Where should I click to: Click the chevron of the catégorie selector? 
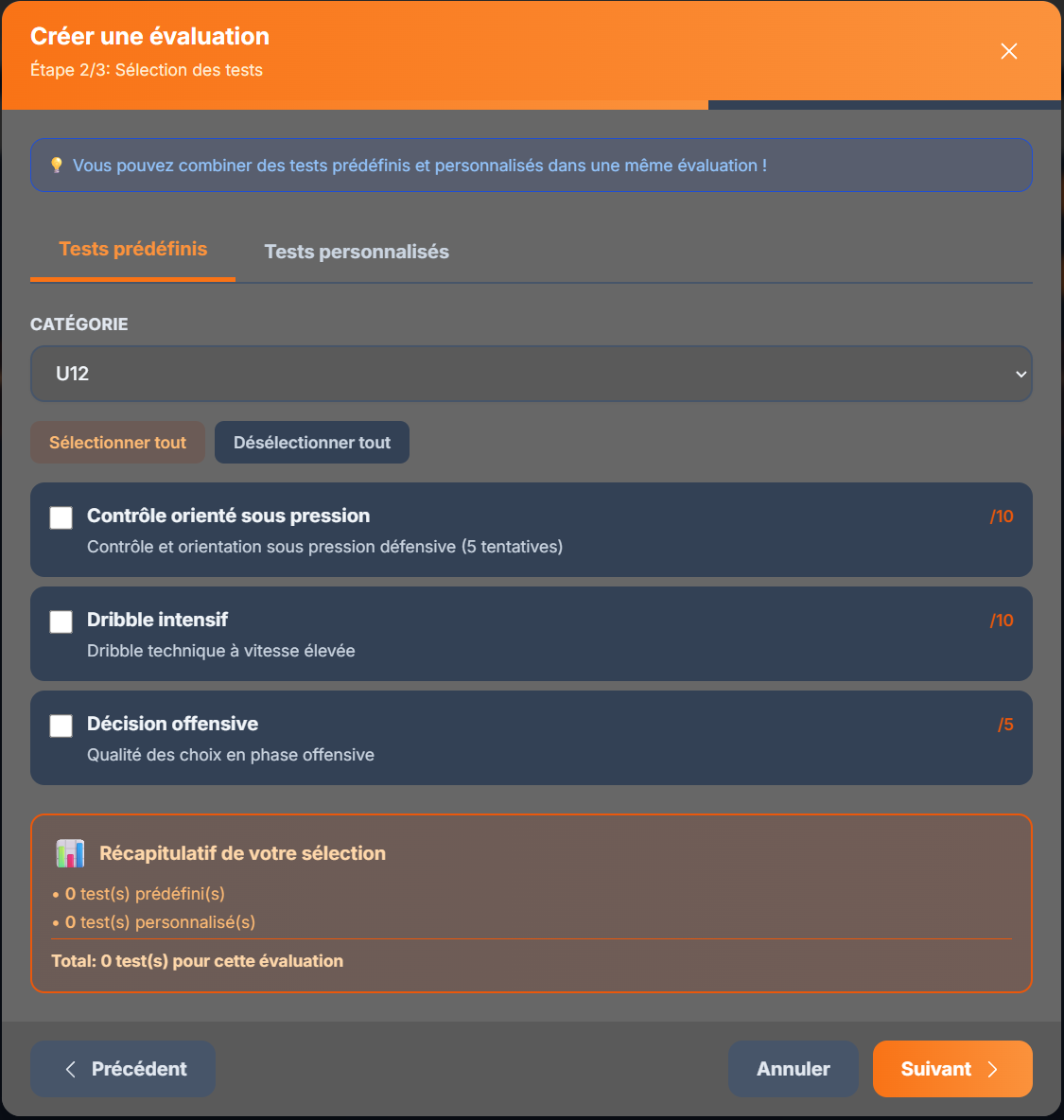[x=1021, y=374]
